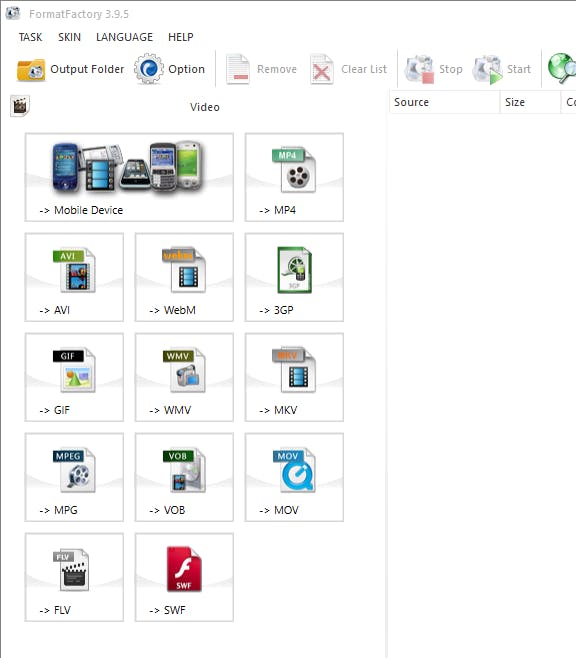Image resolution: width=576 pixels, height=658 pixels.
Task: Click the FormatFactory title bar app icon
Action: (x=13, y=13)
